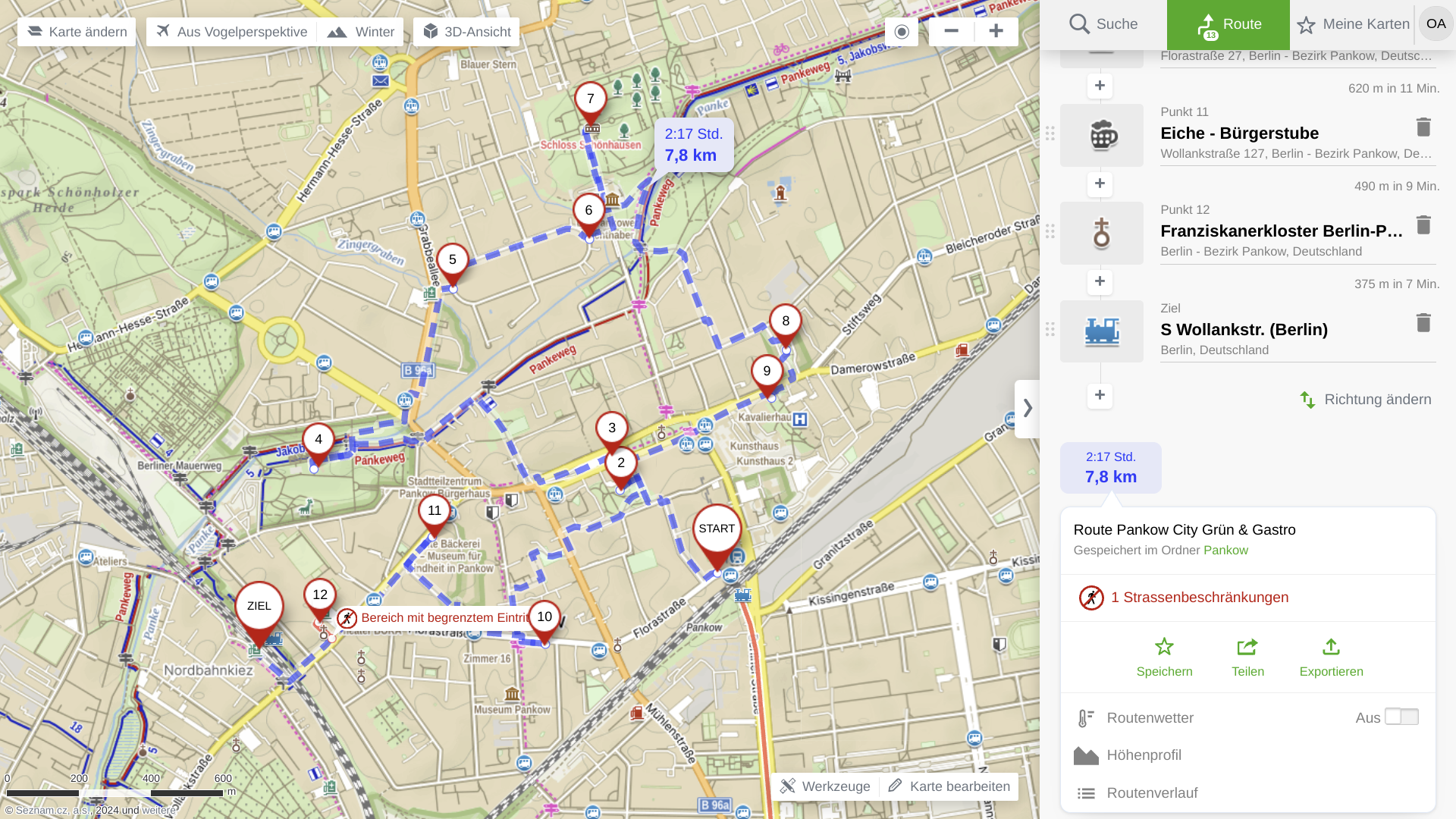This screenshot has width=1456, height=819.
Task: Delete the Eiche - Bürgerstube waypoint
Action: coord(1423,127)
